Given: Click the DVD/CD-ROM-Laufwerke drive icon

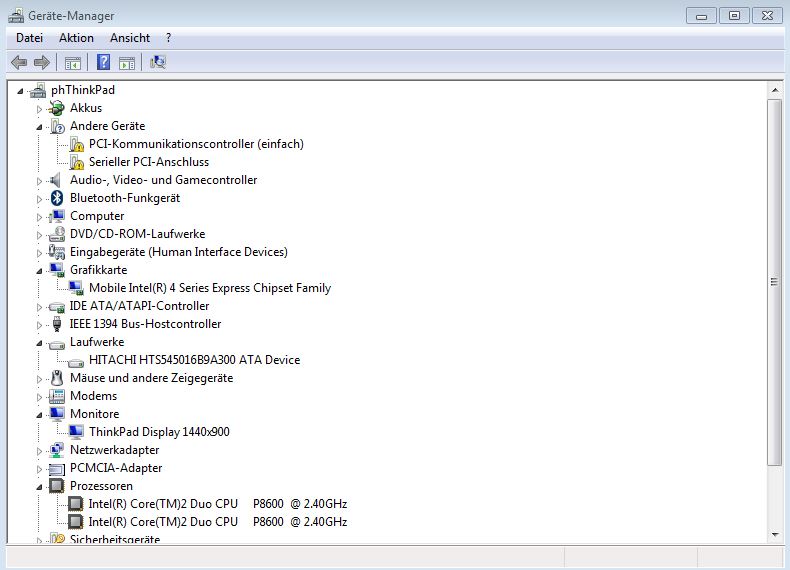Looking at the screenshot, I should 57,234.
